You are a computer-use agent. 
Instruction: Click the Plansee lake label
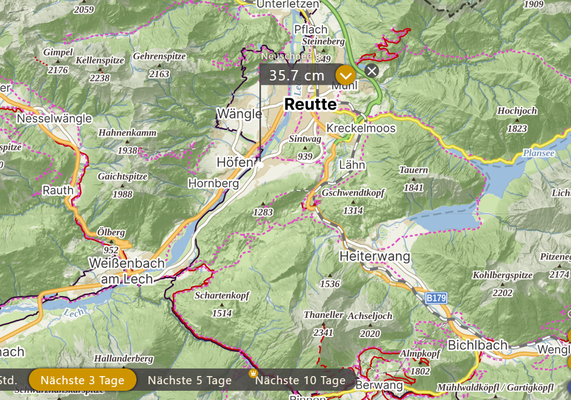point(539,153)
